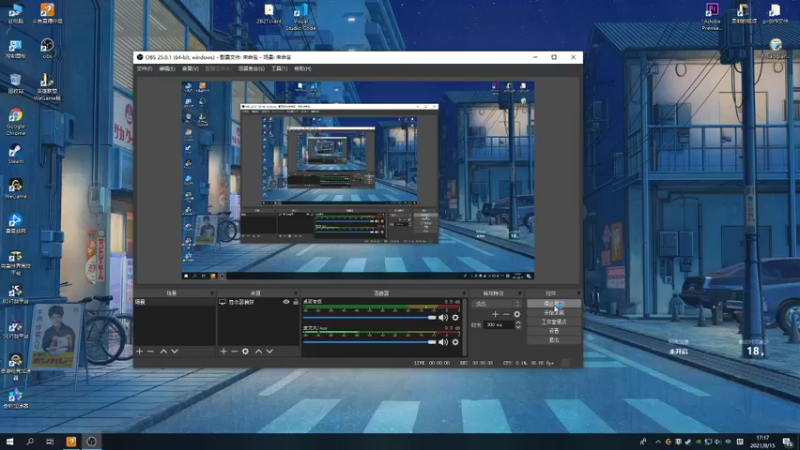Open Settings button in Controls dock

coord(554,331)
